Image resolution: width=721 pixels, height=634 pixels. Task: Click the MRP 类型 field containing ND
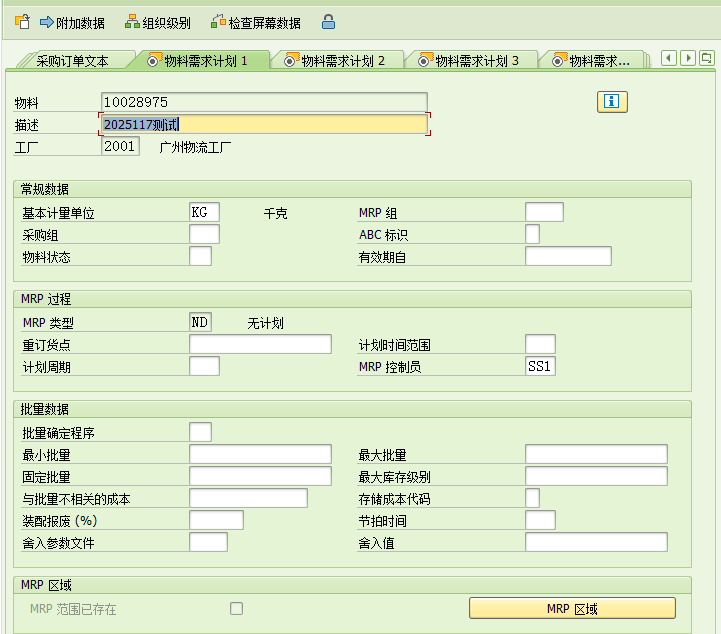tap(200, 323)
